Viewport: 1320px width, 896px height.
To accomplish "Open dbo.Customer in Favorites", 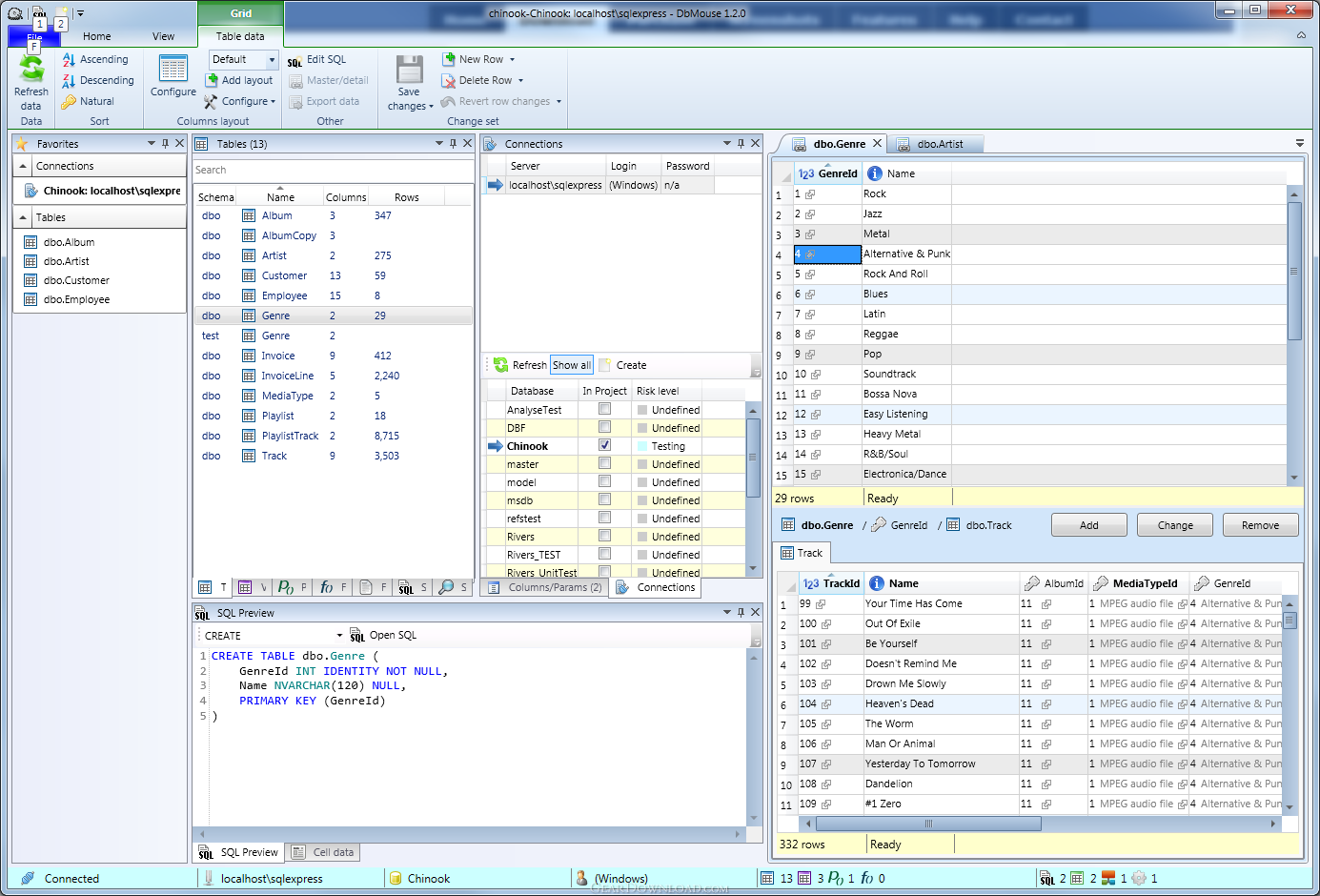I will click(76, 280).
